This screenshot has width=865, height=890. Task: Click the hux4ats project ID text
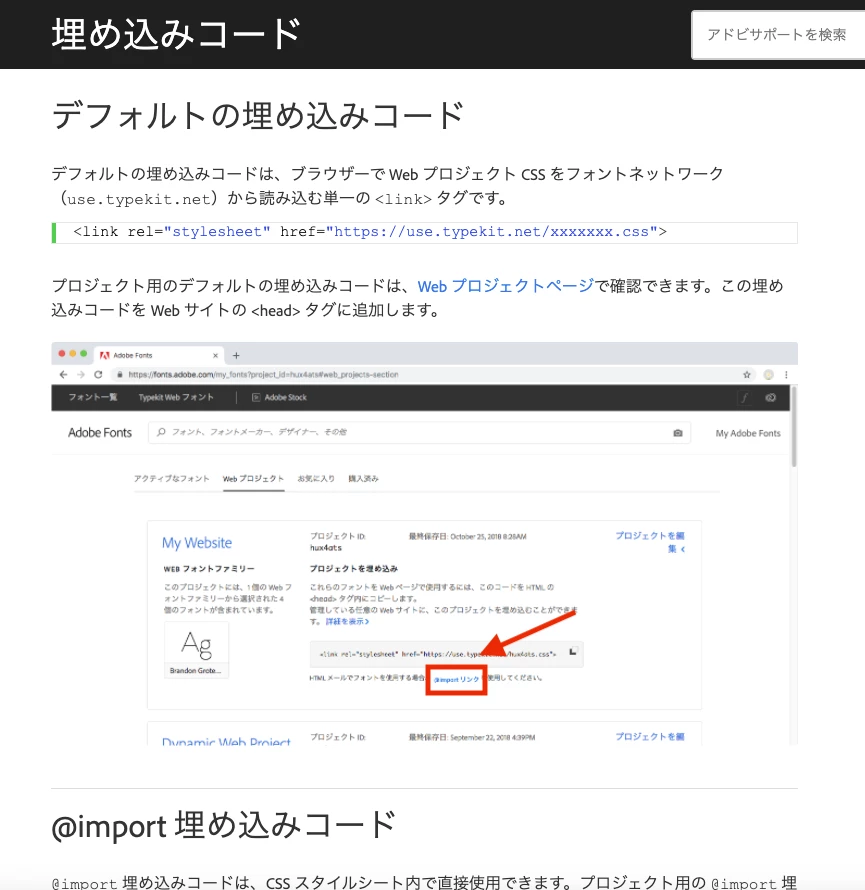click(326, 548)
